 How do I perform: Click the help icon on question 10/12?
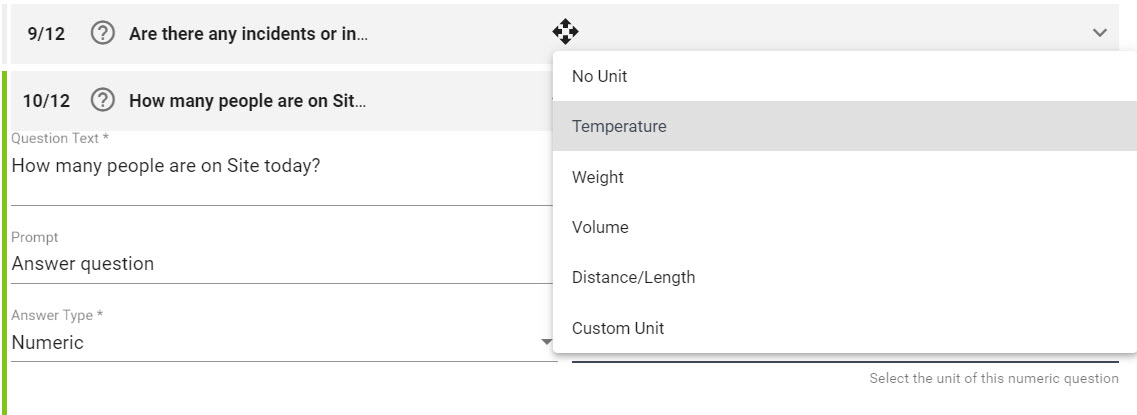click(102, 100)
